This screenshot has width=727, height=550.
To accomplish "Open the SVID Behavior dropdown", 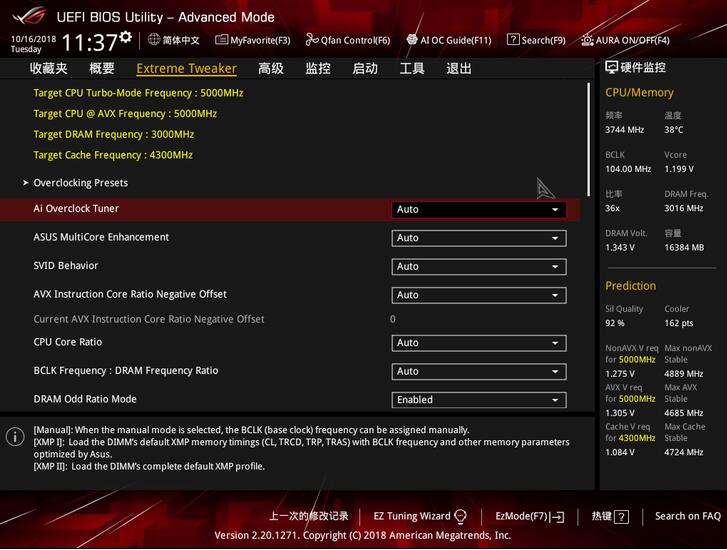I will (x=478, y=267).
